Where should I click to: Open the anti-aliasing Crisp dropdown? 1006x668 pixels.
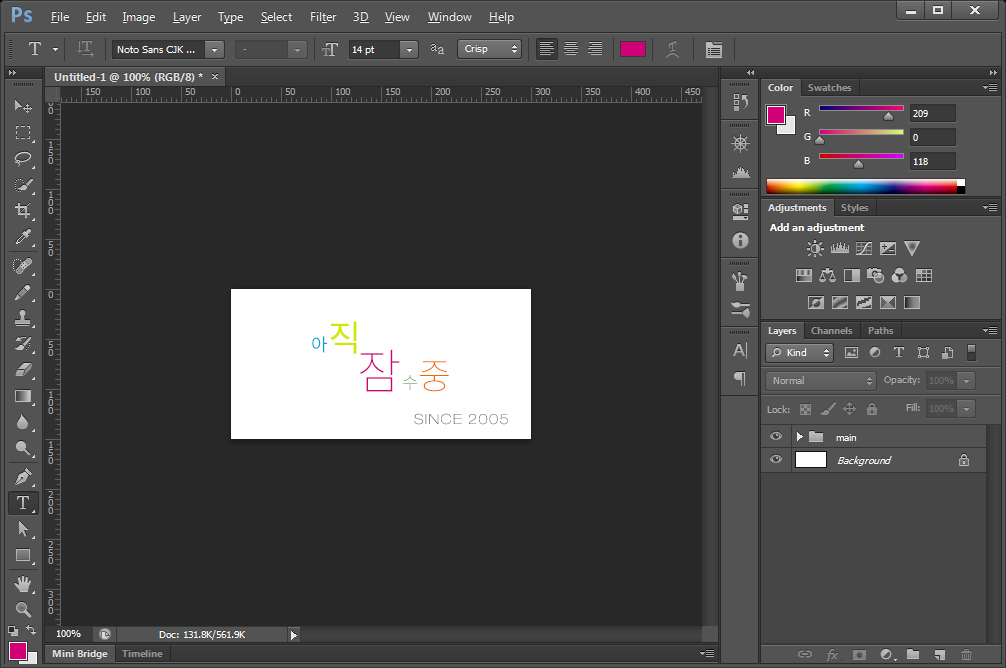[490, 49]
